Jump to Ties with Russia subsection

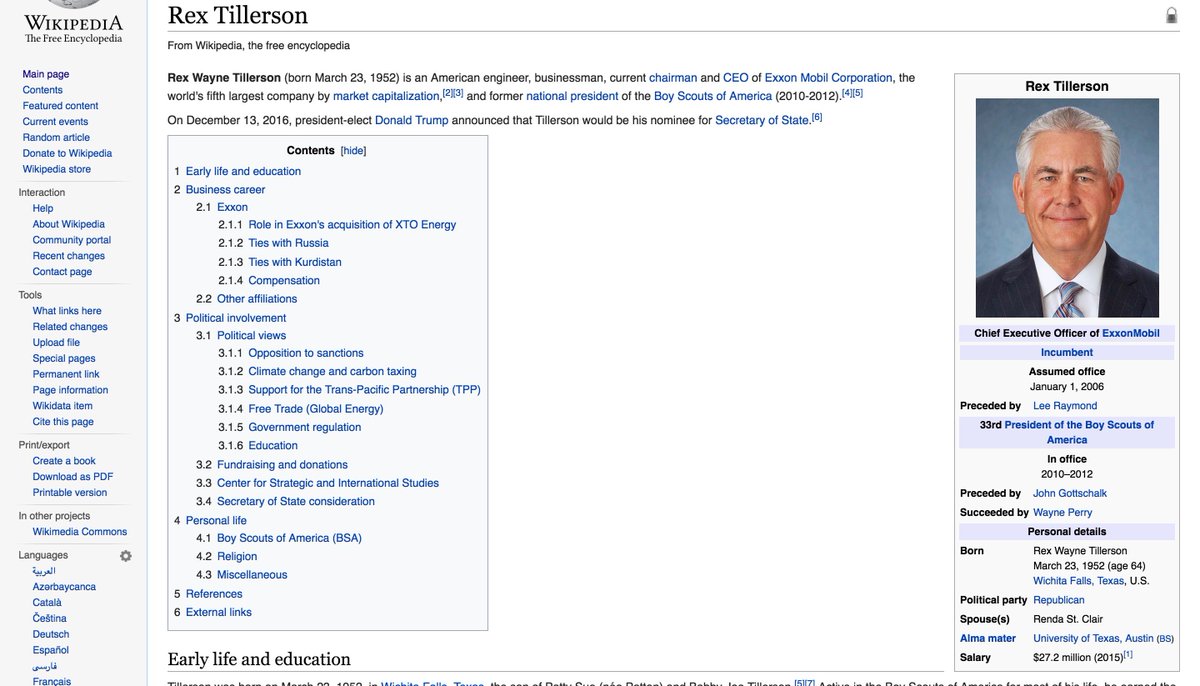tap(288, 243)
